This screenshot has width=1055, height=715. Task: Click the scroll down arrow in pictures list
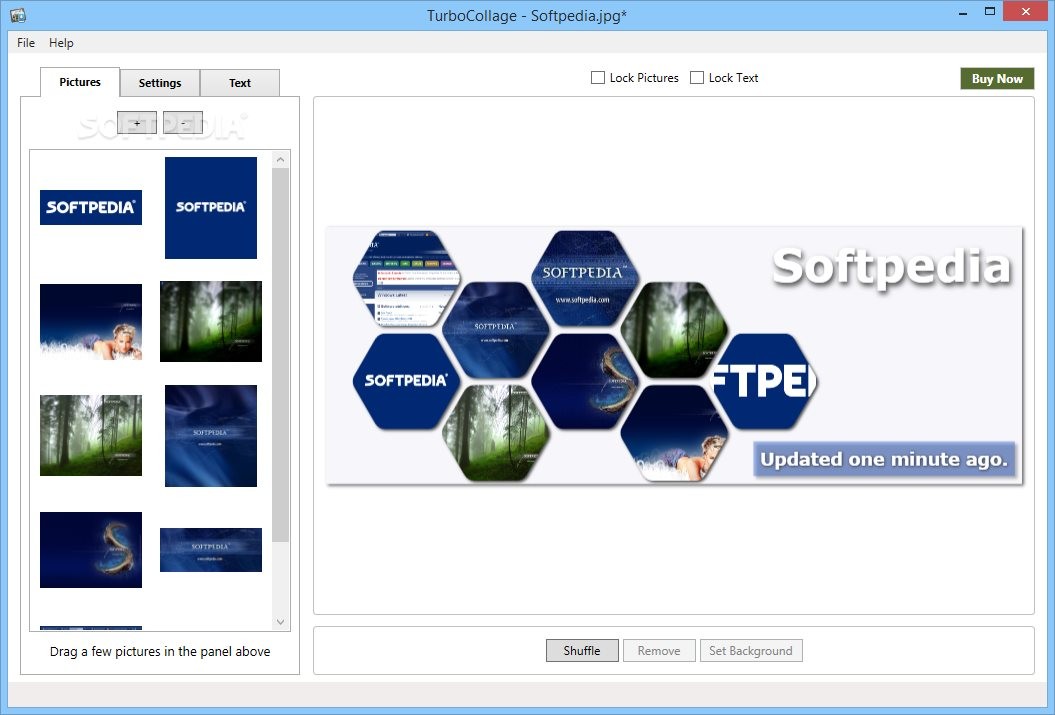pos(281,622)
